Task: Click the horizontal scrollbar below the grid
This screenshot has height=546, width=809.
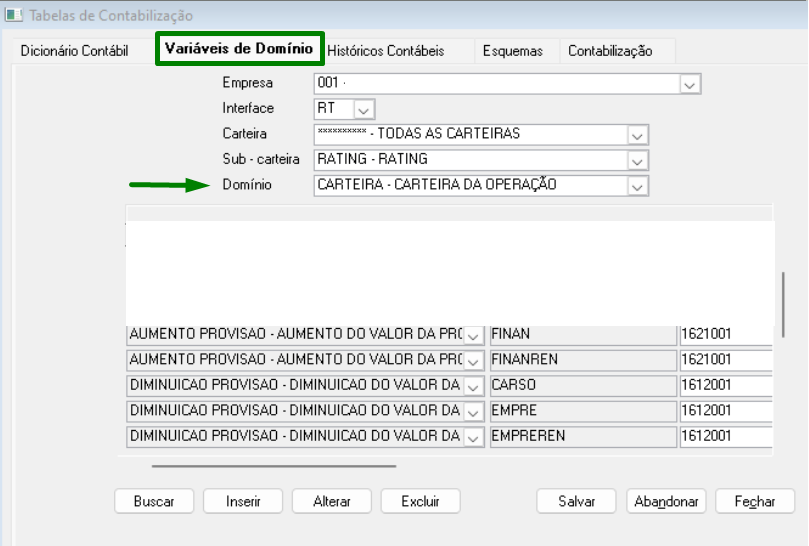Action: pos(273,465)
